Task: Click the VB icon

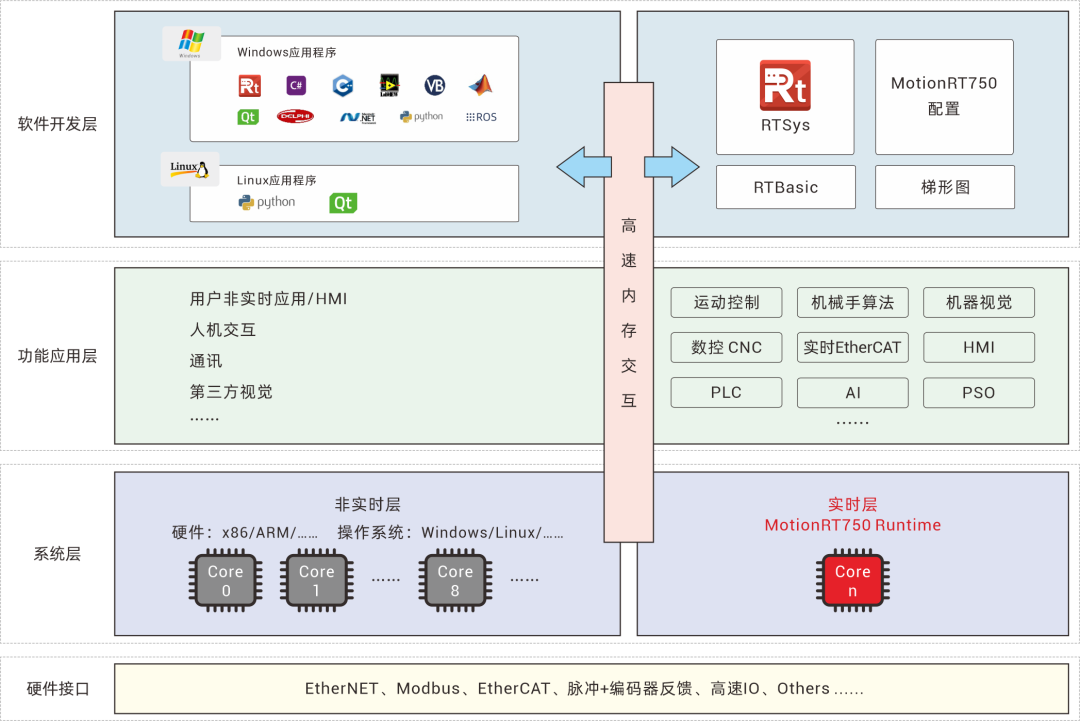Action: (435, 86)
